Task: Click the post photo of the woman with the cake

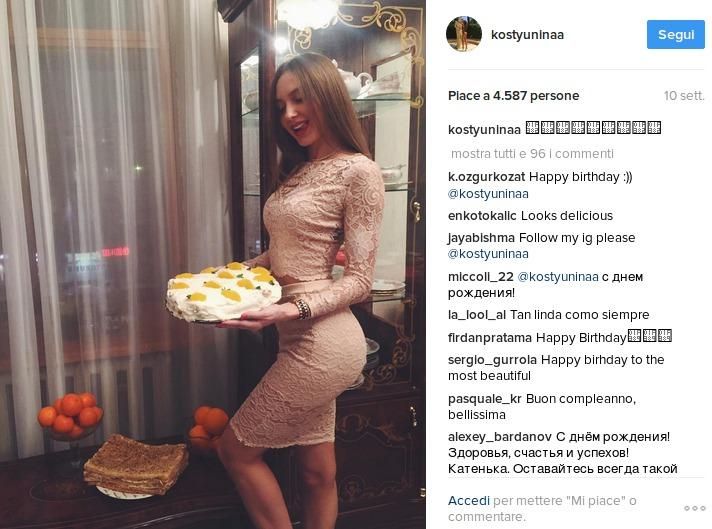Action: [213, 264]
